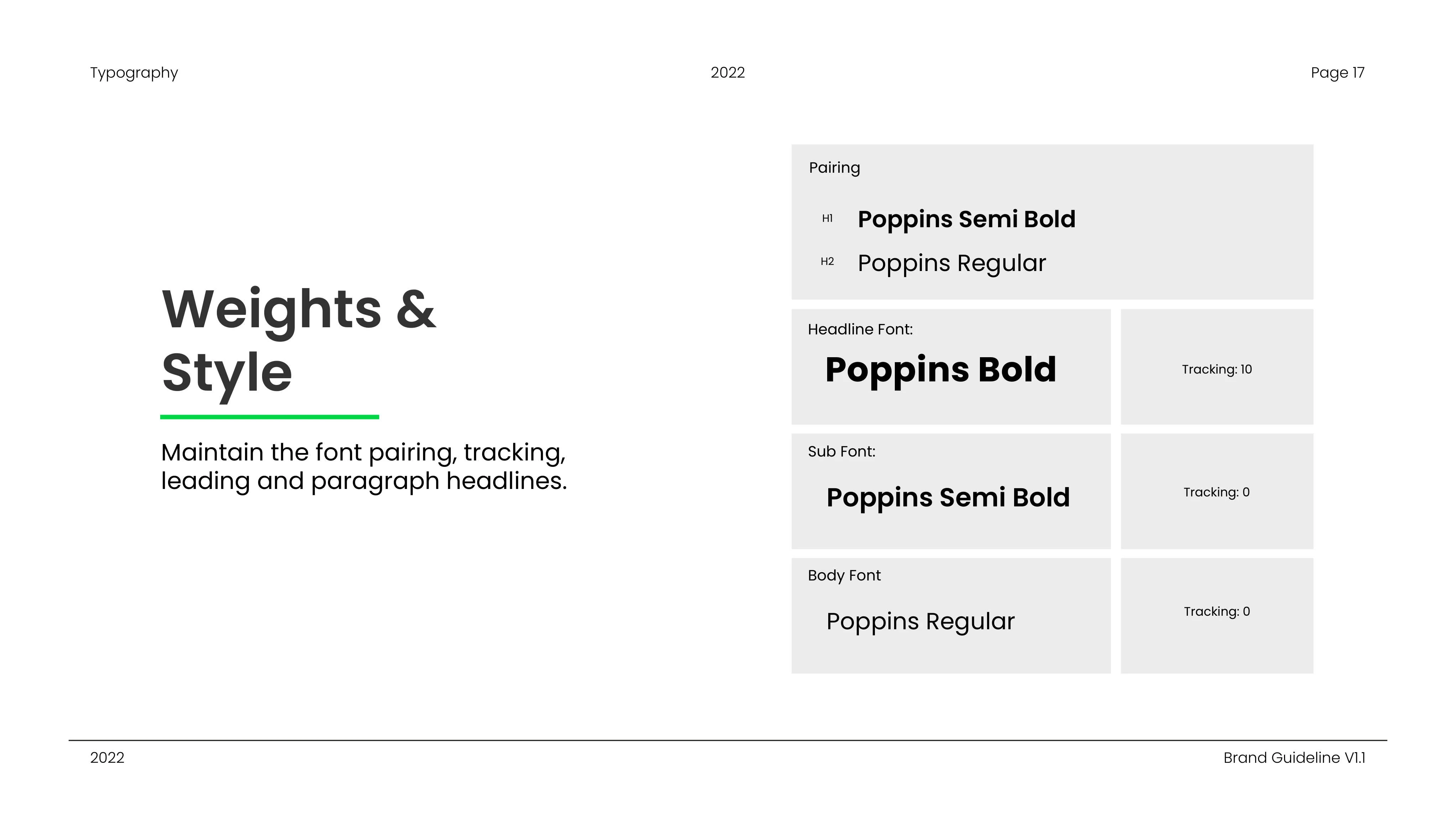Image resolution: width=1456 pixels, height=818 pixels.
Task: Click the H2 label in Pairing
Action: pyautogui.click(x=827, y=262)
